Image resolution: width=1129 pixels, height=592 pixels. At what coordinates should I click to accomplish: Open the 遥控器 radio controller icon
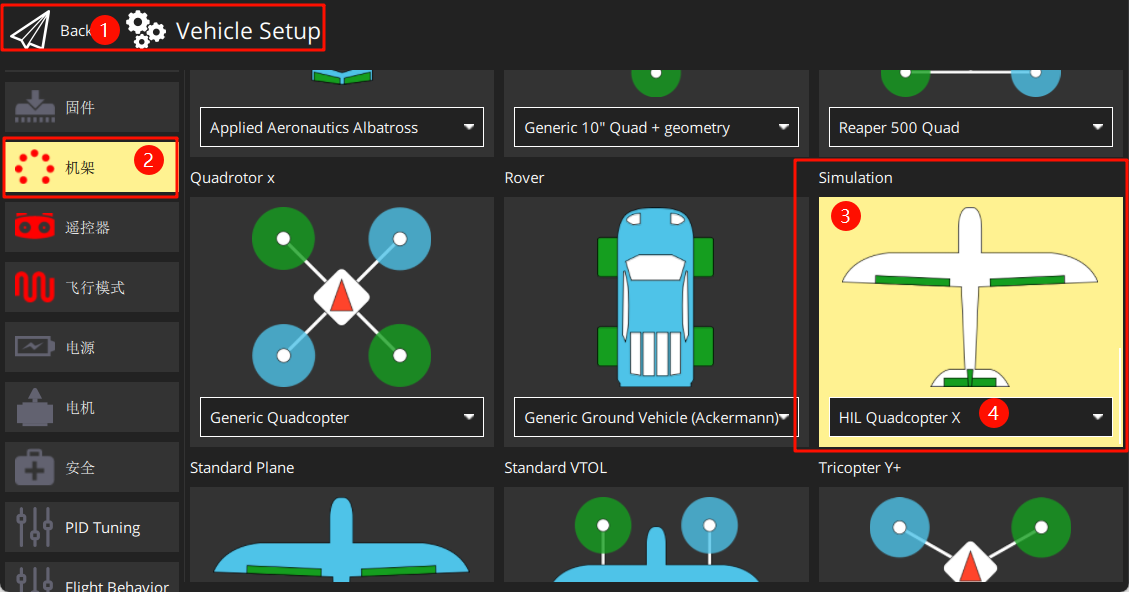coord(35,228)
